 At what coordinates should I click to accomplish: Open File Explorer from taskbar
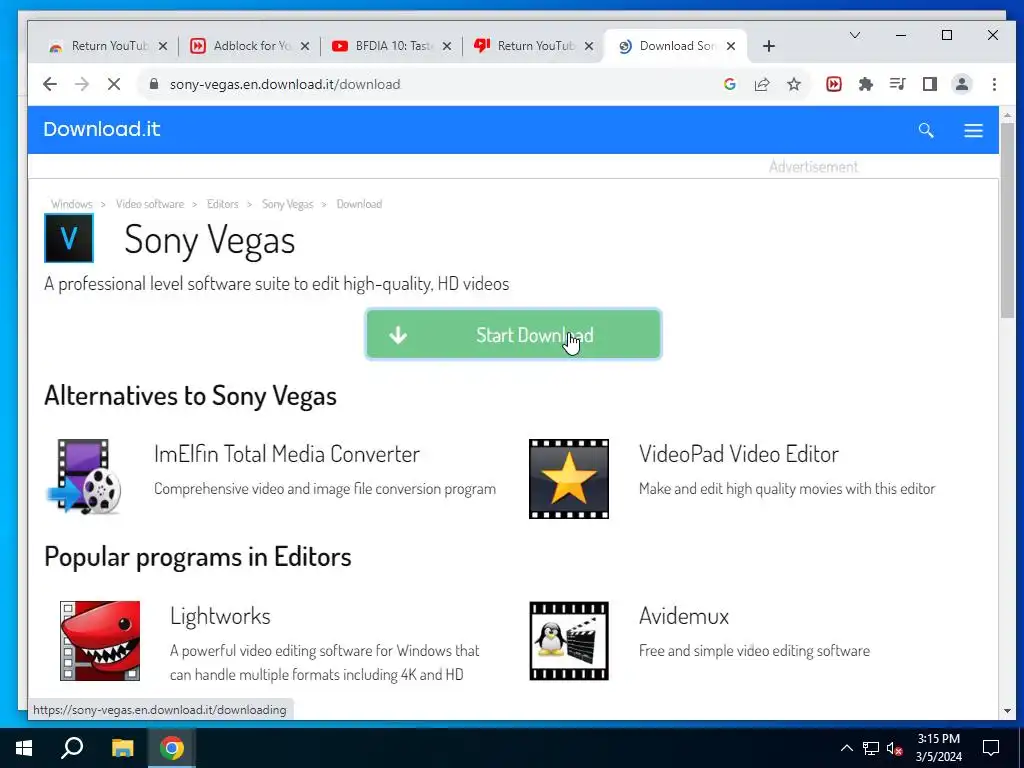122,748
